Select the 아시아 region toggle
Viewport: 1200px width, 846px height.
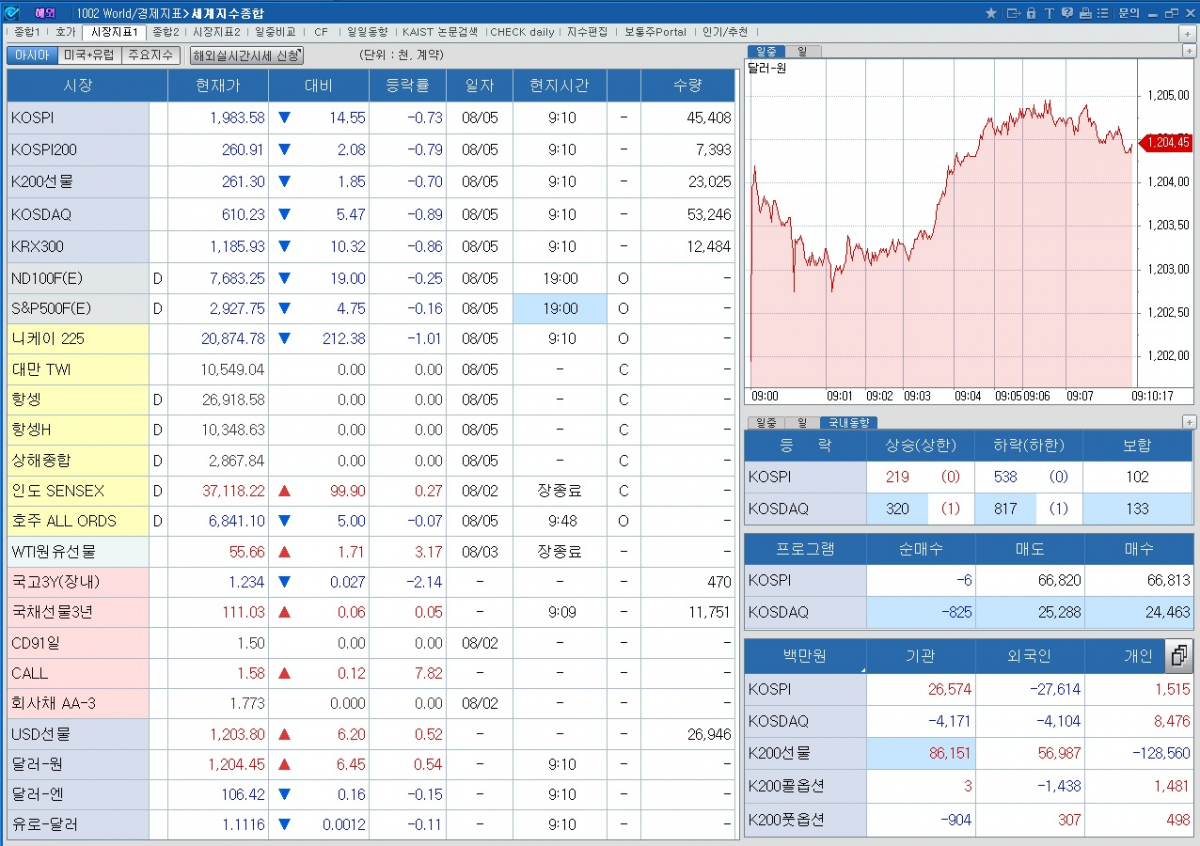32,55
